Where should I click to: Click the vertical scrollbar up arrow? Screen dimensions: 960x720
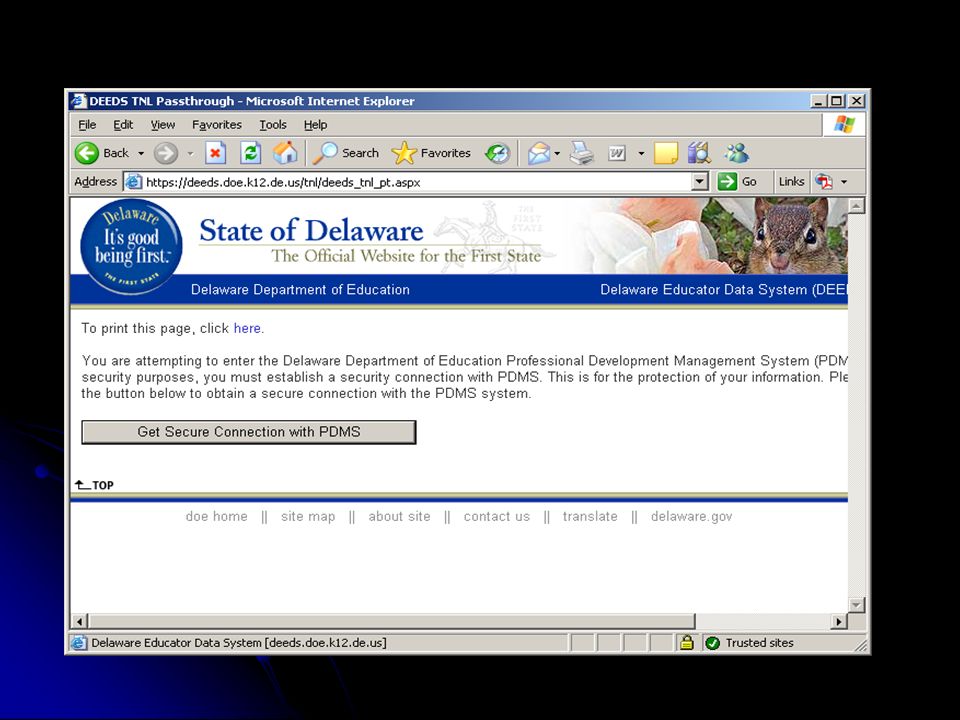tap(856, 206)
